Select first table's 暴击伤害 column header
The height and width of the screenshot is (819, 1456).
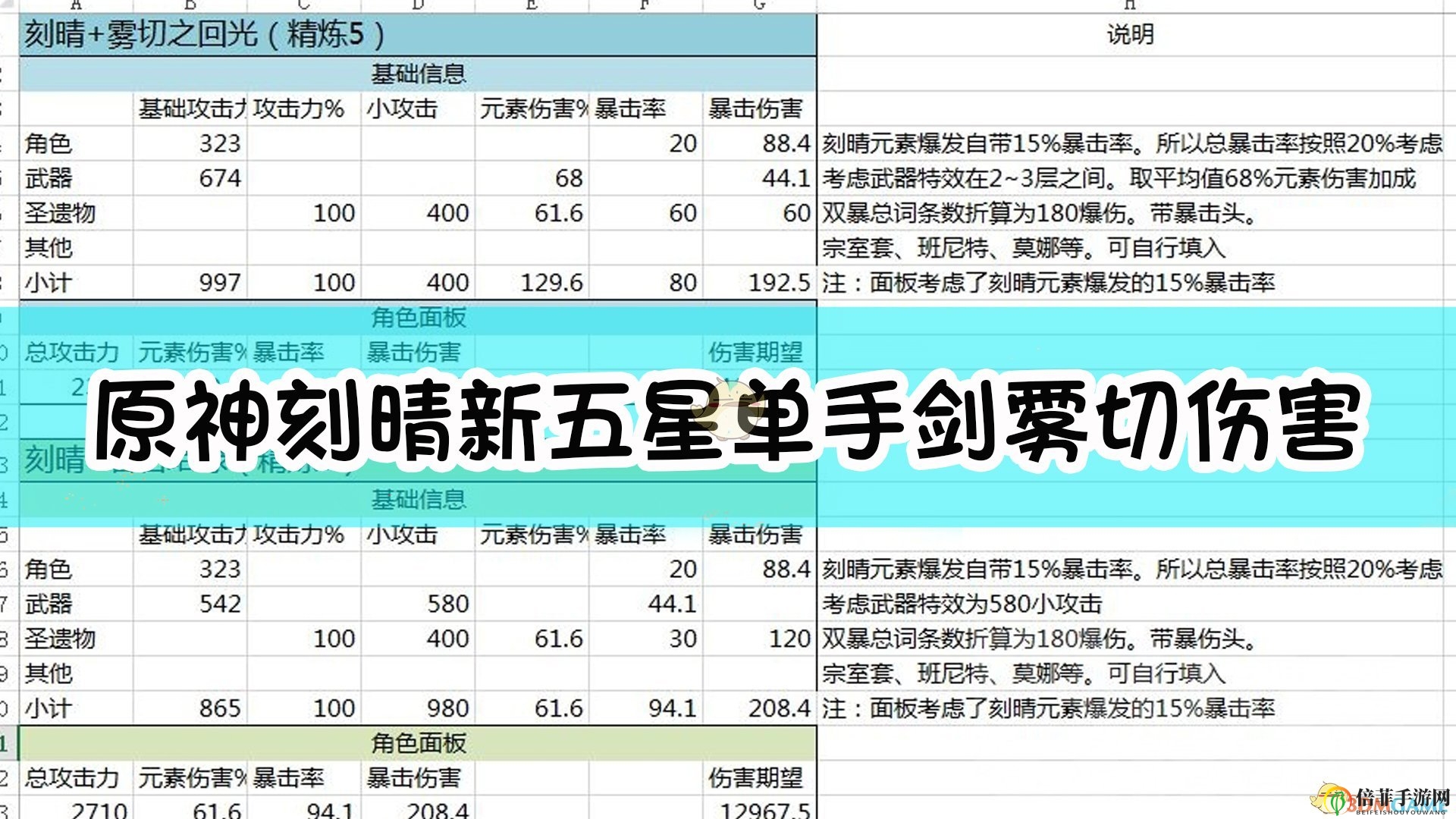click(x=760, y=109)
